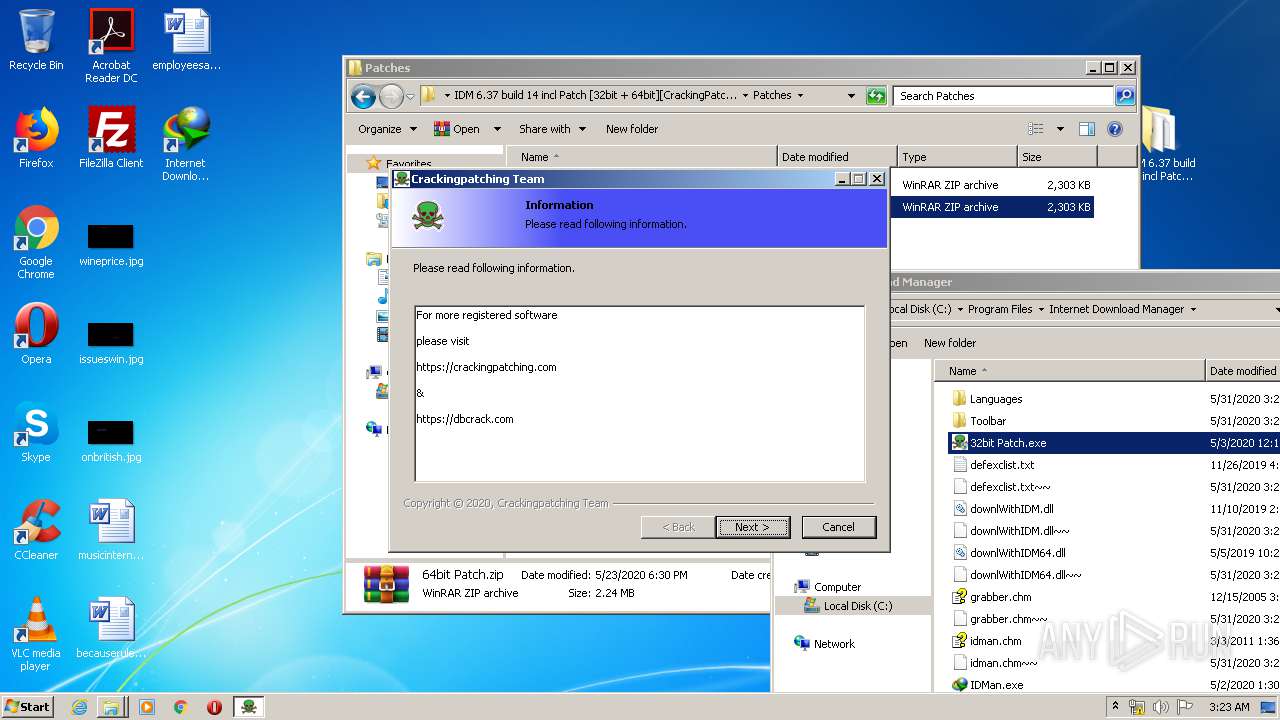This screenshot has width=1280, height=720.
Task: Open Help in the Patches window
Action: click(x=1115, y=129)
